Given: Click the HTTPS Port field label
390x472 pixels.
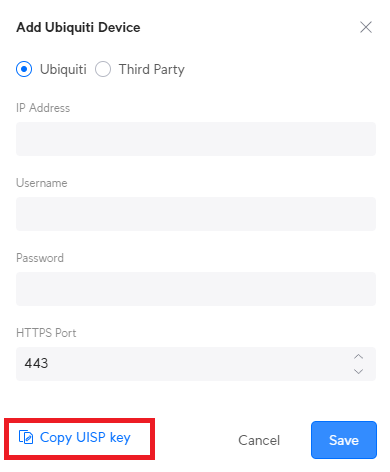Looking at the screenshot, I should [x=46, y=333].
